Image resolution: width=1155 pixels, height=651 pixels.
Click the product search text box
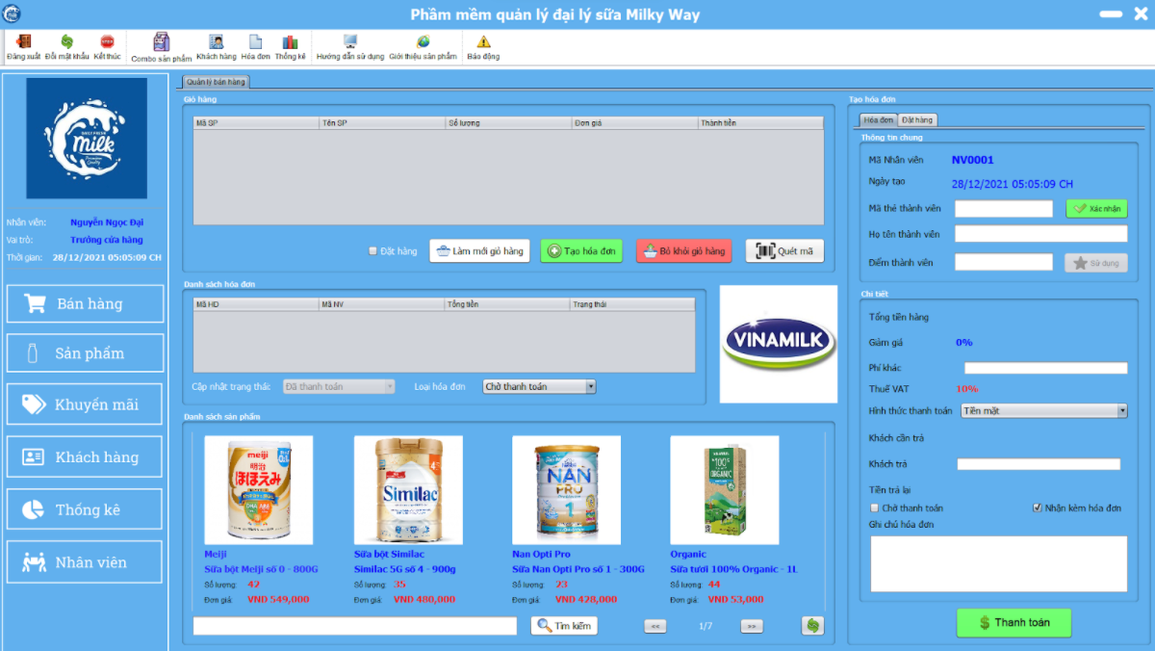coord(355,626)
